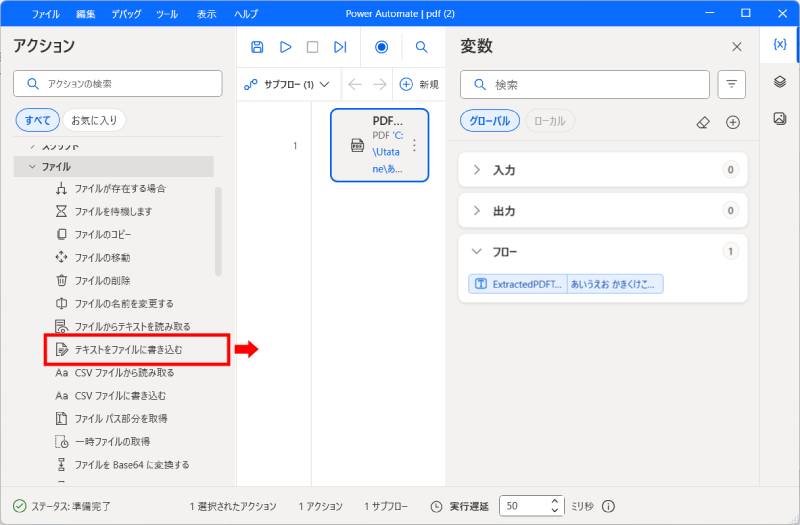Image resolution: width=800 pixels, height=525 pixels.
Task: Open the variables filter button
Action: [732, 84]
